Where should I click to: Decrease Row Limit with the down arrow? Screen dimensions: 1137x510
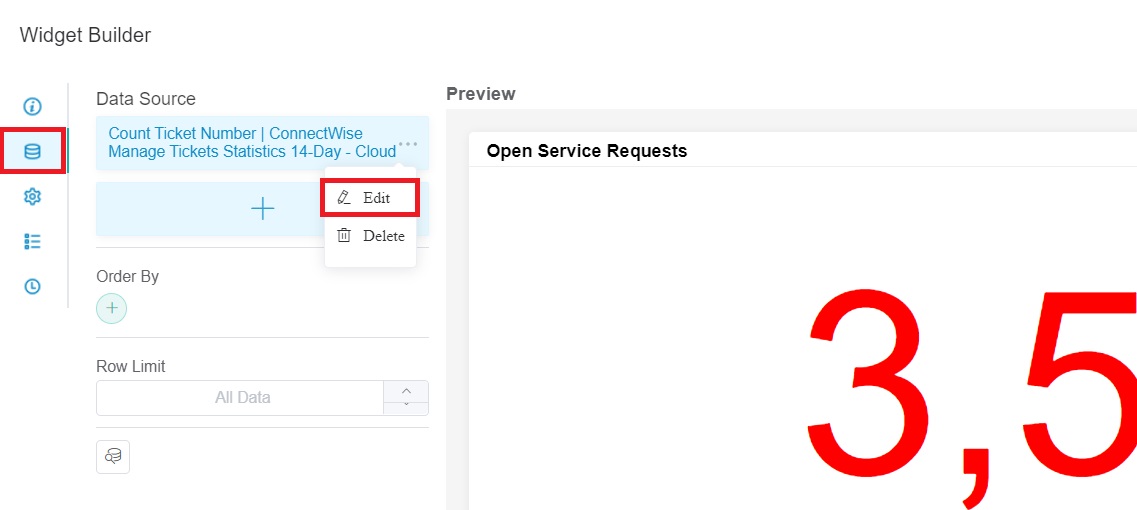click(406, 405)
